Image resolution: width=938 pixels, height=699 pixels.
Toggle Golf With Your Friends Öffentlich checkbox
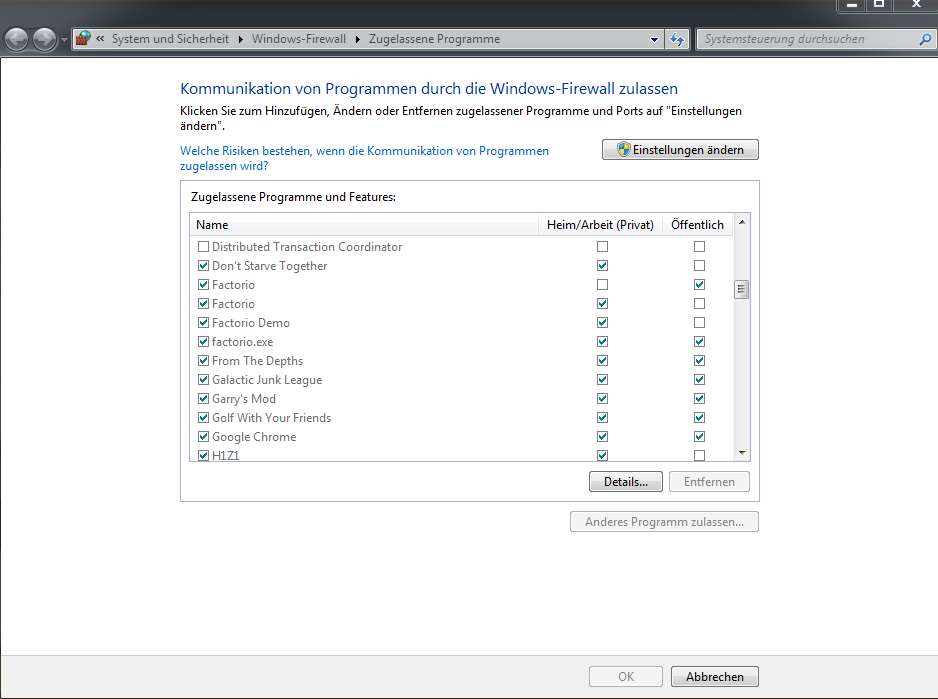click(699, 418)
